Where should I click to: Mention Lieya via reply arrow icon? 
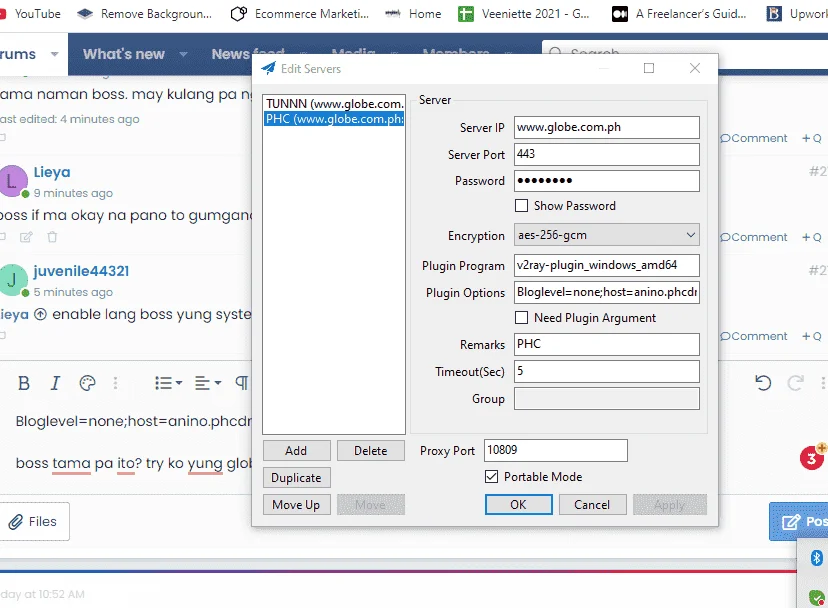[x=41, y=314]
